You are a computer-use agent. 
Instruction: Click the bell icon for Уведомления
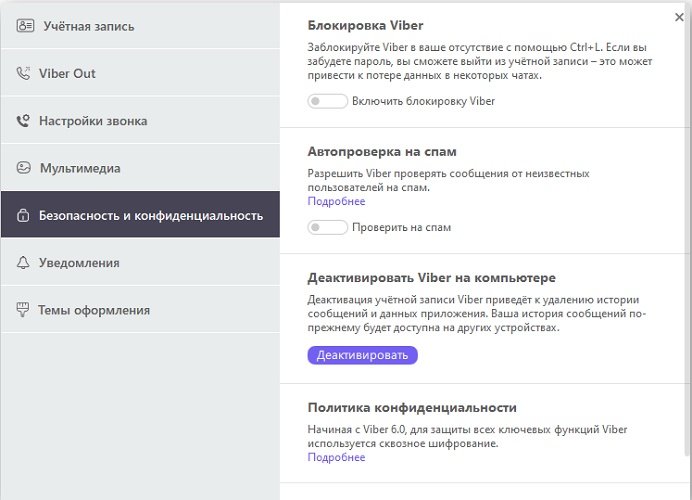coord(23,263)
